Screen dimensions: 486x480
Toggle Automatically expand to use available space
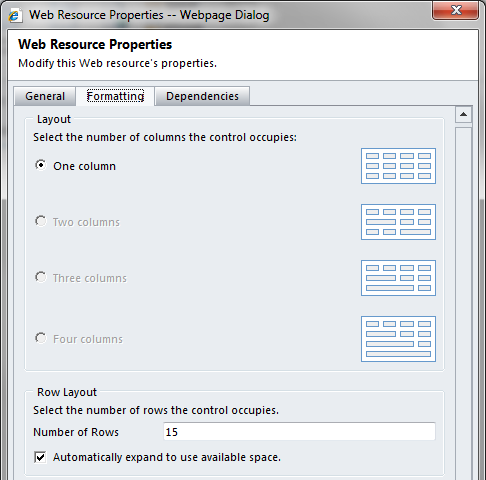(x=40, y=457)
